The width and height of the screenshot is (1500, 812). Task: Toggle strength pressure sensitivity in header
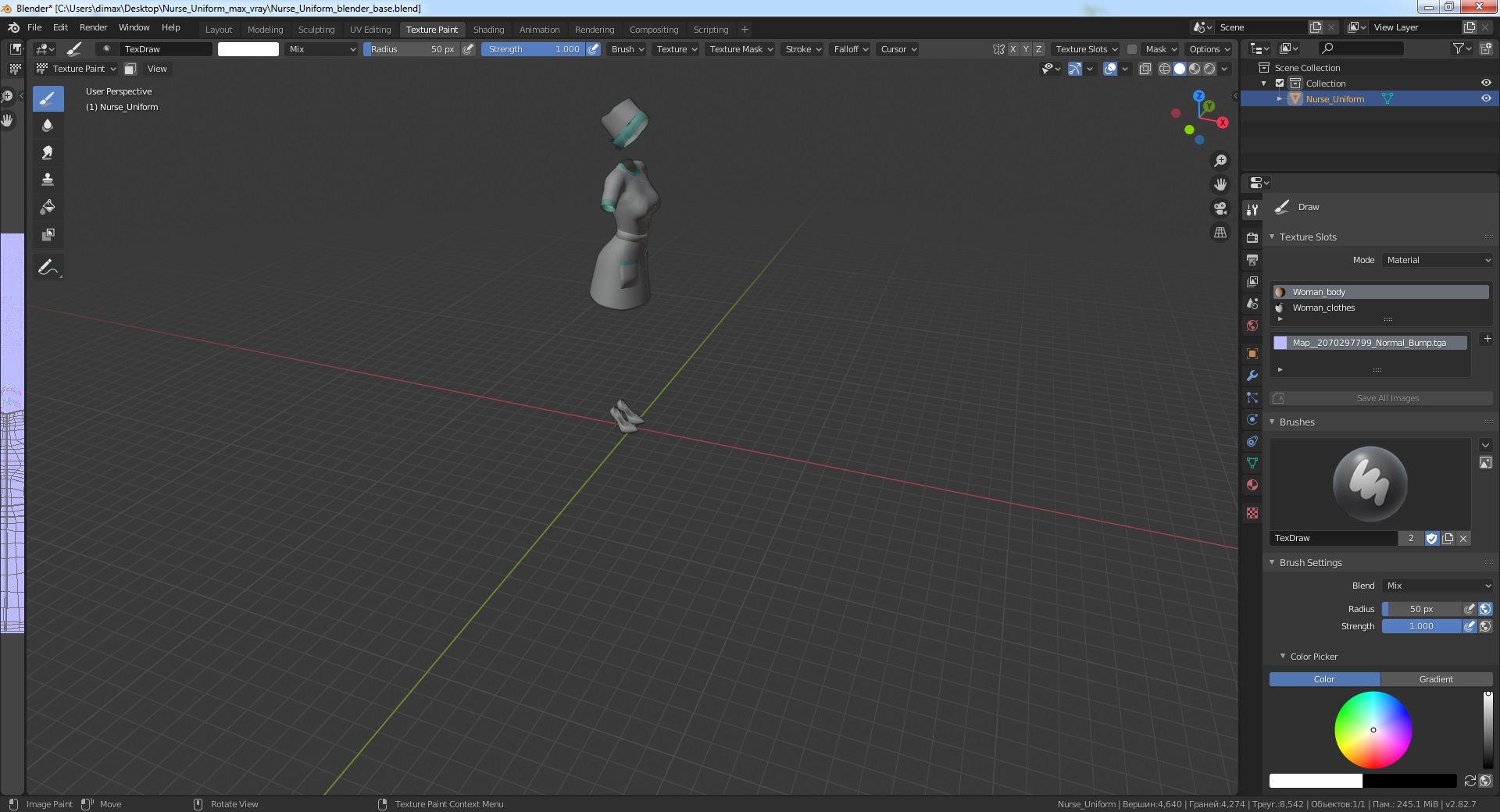593,49
